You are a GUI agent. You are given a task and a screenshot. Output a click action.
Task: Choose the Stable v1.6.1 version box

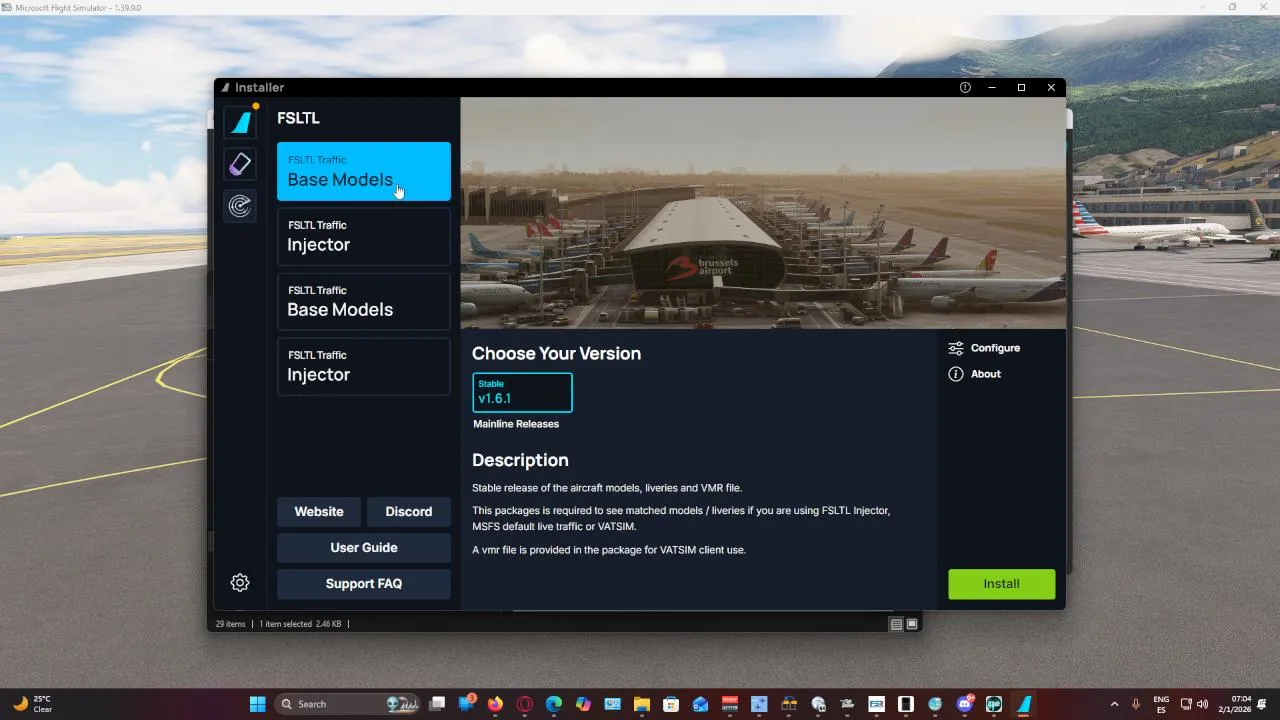pyautogui.click(x=522, y=392)
